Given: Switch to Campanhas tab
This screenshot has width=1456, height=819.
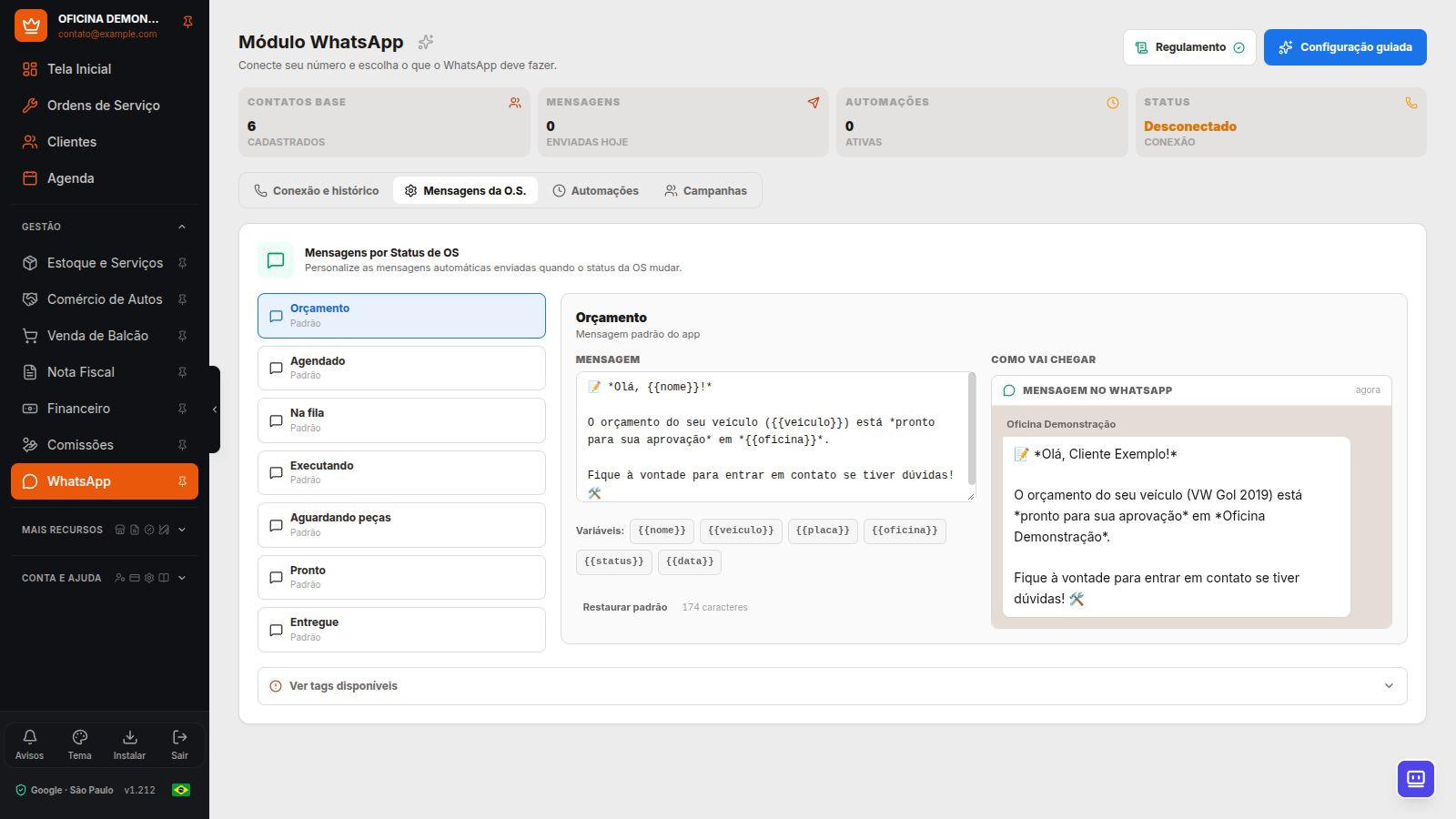Looking at the screenshot, I should point(705,191).
